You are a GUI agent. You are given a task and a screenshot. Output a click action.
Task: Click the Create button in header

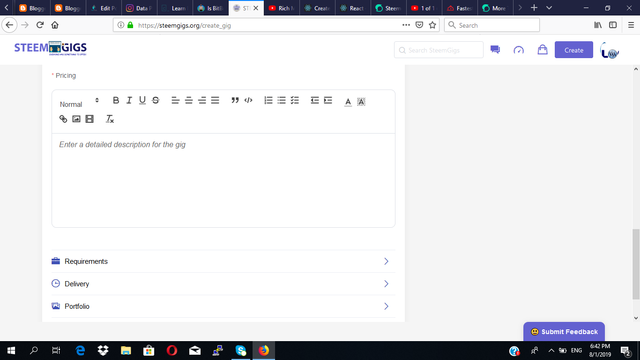(573, 50)
